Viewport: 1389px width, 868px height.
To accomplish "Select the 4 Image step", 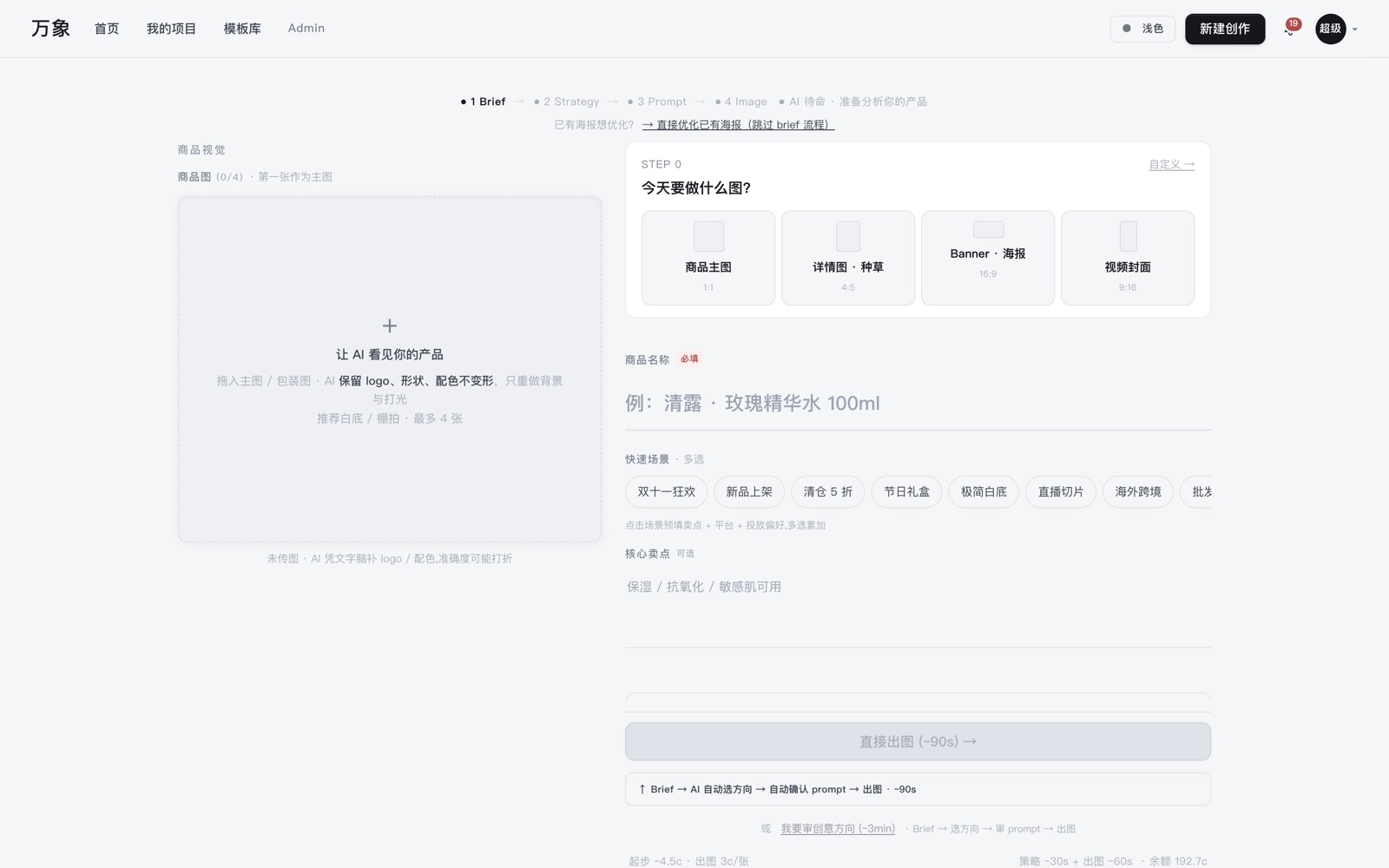I will pyautogui.click(x=741, y=102).
